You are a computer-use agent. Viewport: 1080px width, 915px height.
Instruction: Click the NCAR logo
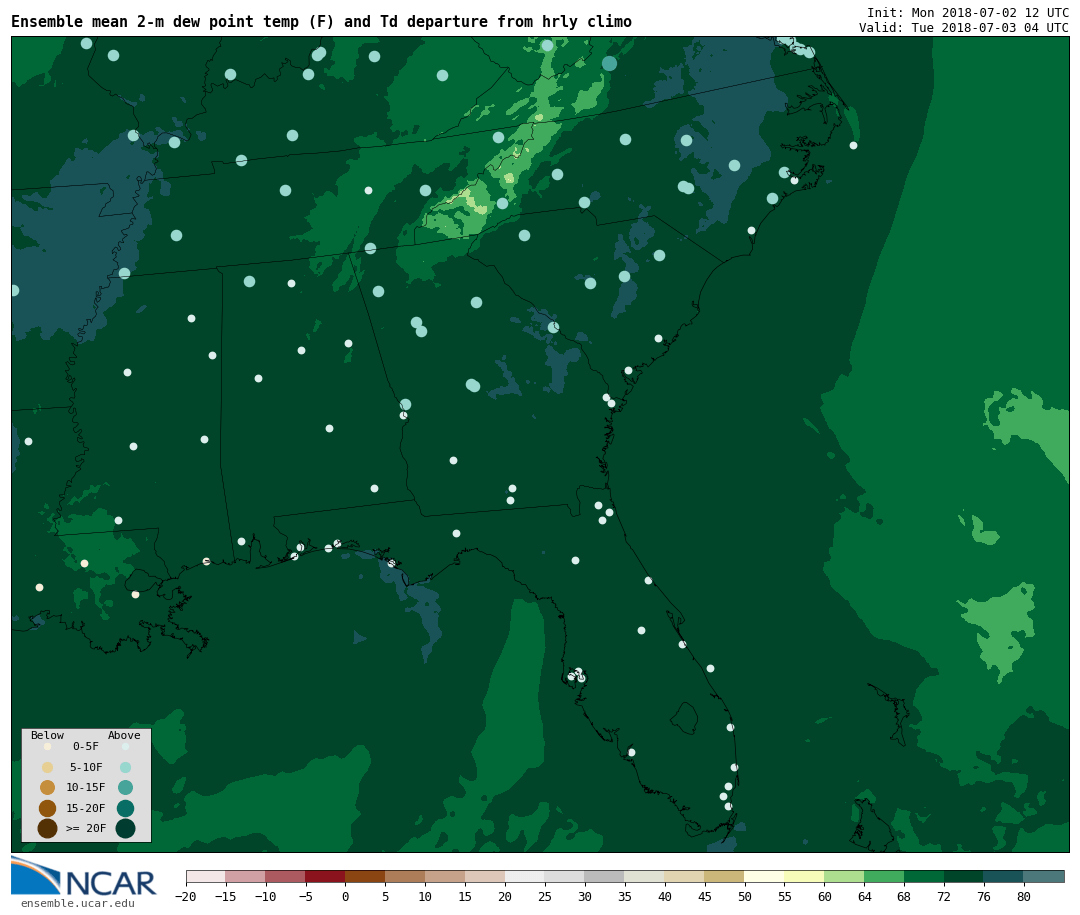tap(83, 877)
